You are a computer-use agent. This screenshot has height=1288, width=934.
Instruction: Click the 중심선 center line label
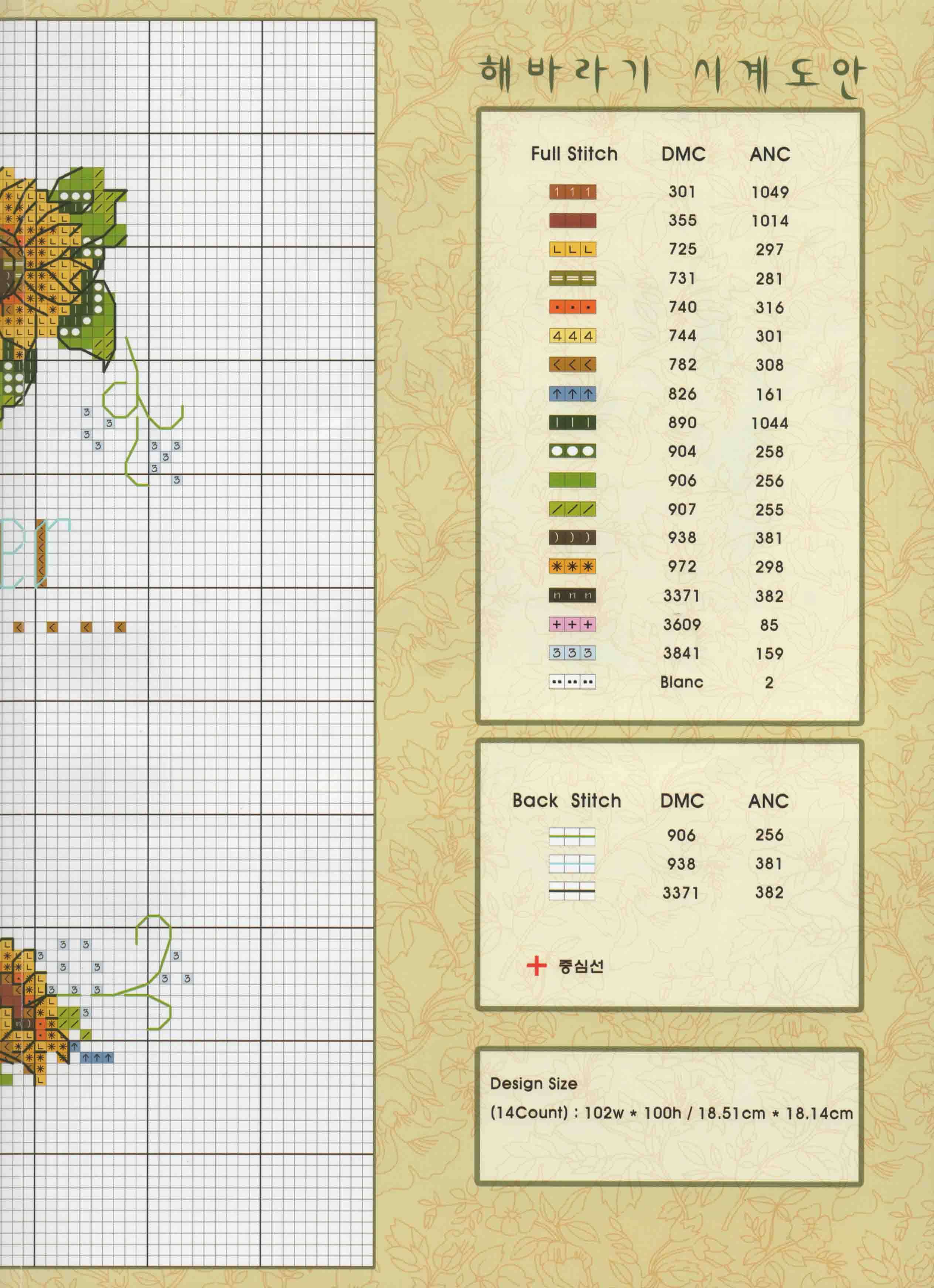click(581, 966)
